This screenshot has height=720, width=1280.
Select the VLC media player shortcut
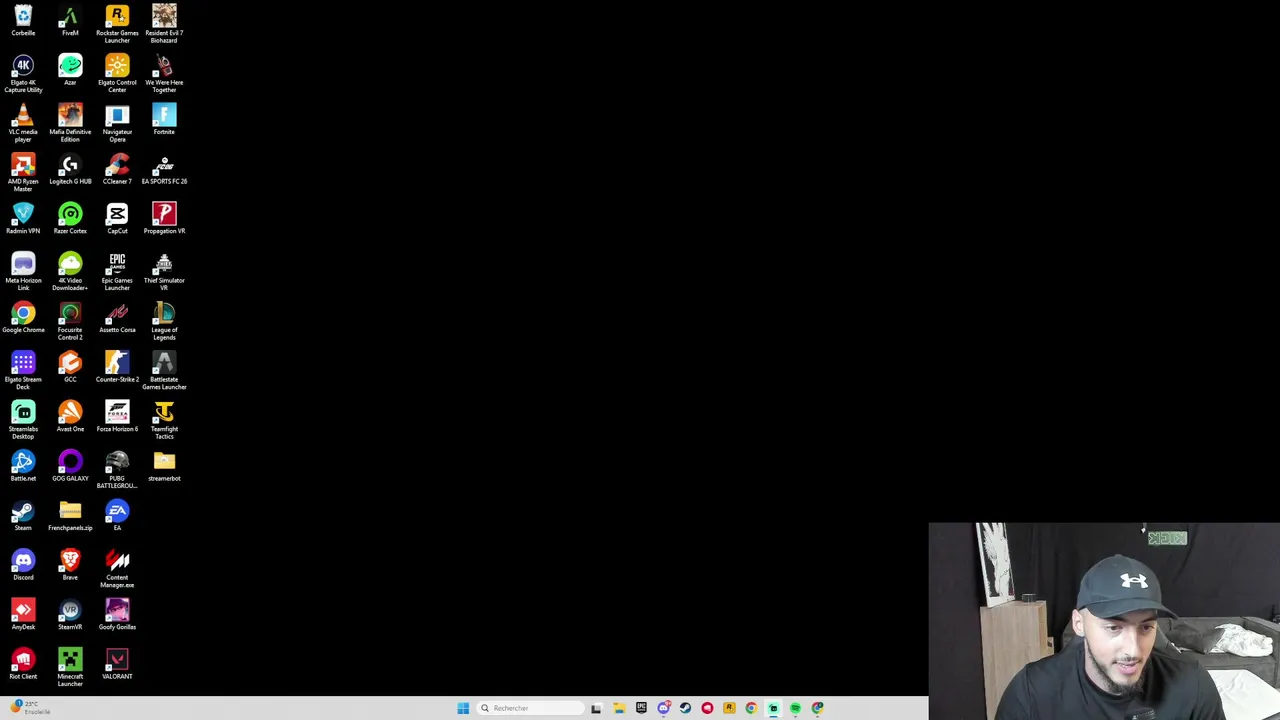tap(23, 123)
